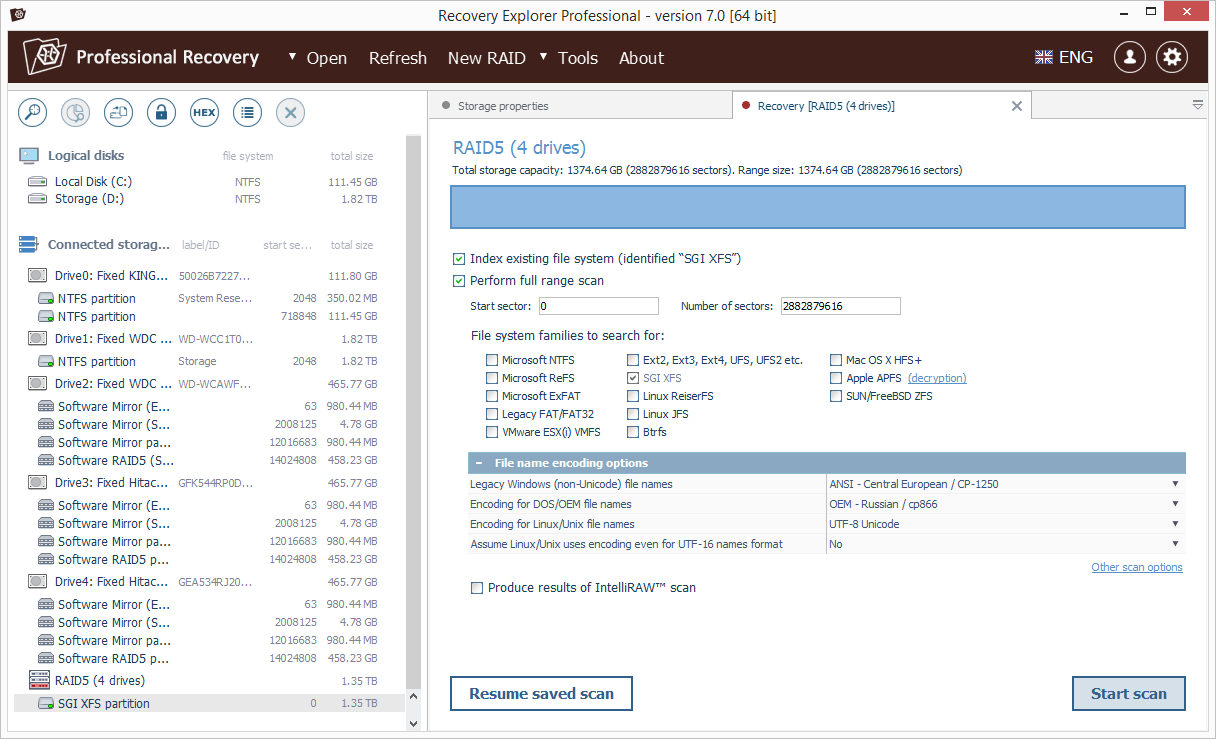Click the deselect X icon in the sidebar toolbar

point(290,112)
